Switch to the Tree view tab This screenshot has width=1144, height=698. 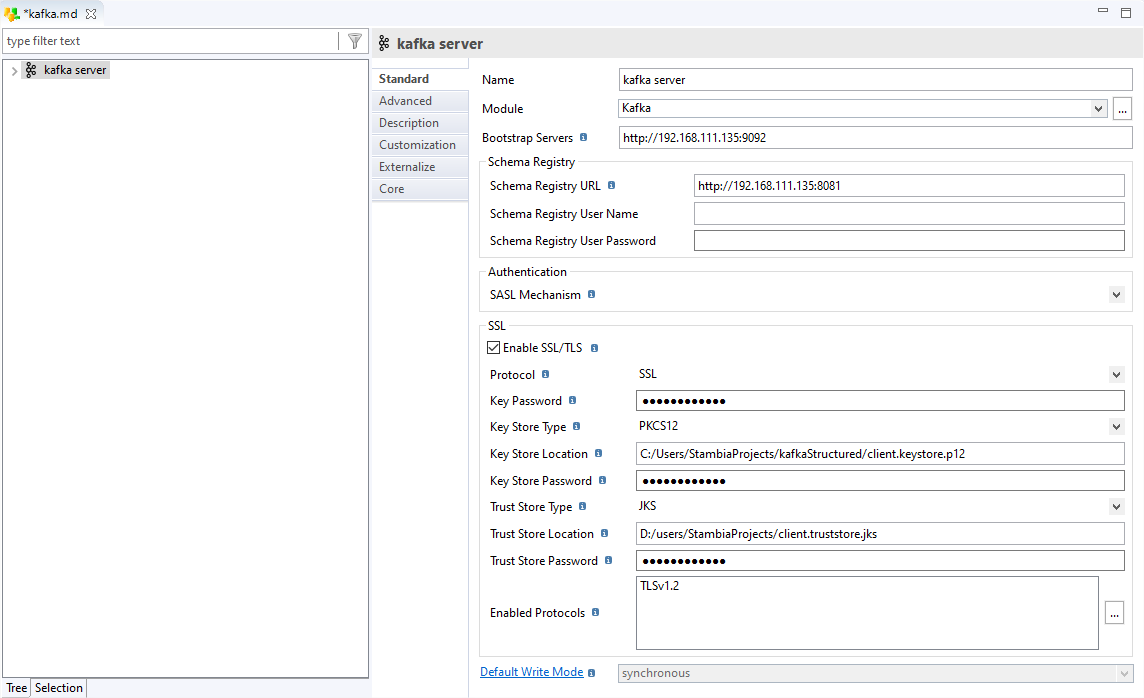click(x=16, y=688)
